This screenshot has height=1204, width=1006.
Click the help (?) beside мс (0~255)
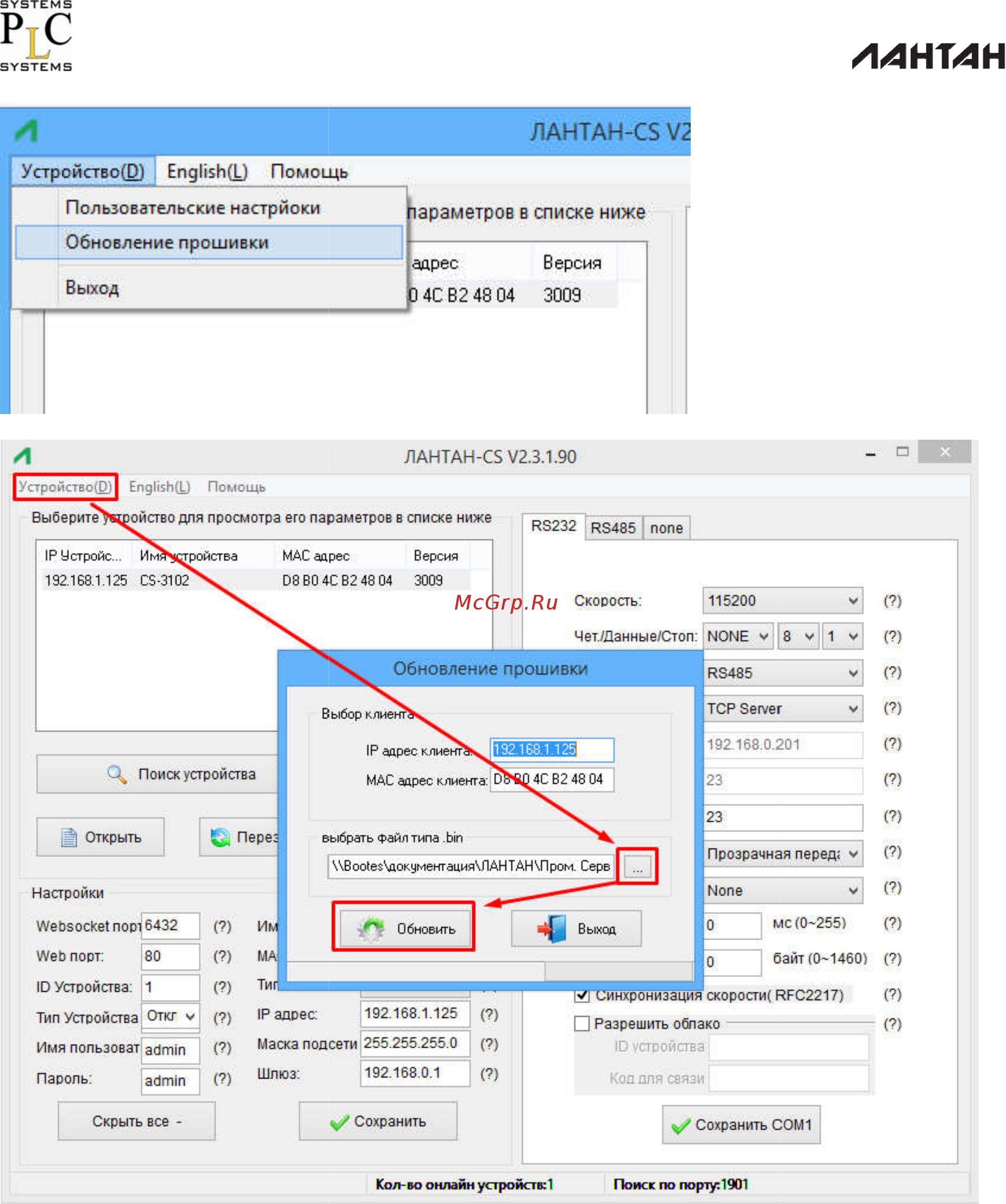[x=893, y=923]
